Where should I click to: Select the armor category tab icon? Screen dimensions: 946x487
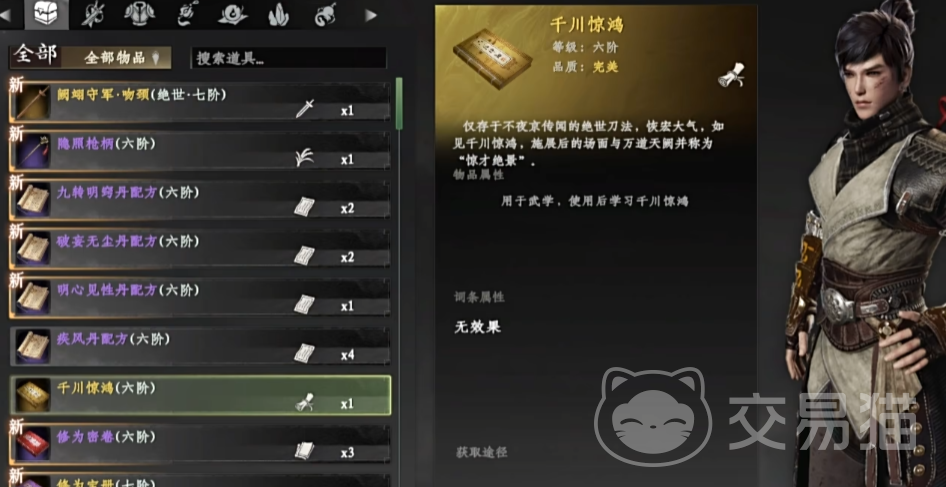tap(139, 14)
